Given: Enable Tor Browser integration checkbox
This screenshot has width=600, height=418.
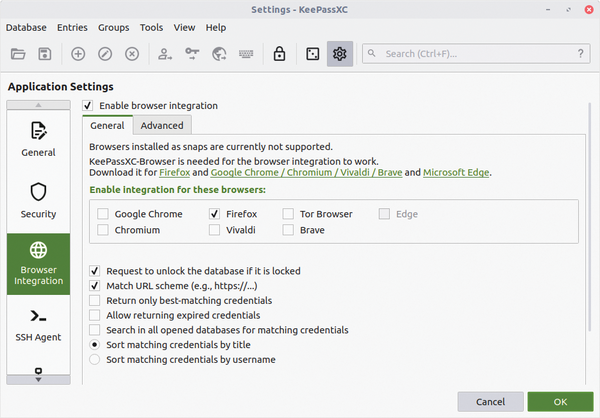Looking at the screenshot, I should [288, 214].
